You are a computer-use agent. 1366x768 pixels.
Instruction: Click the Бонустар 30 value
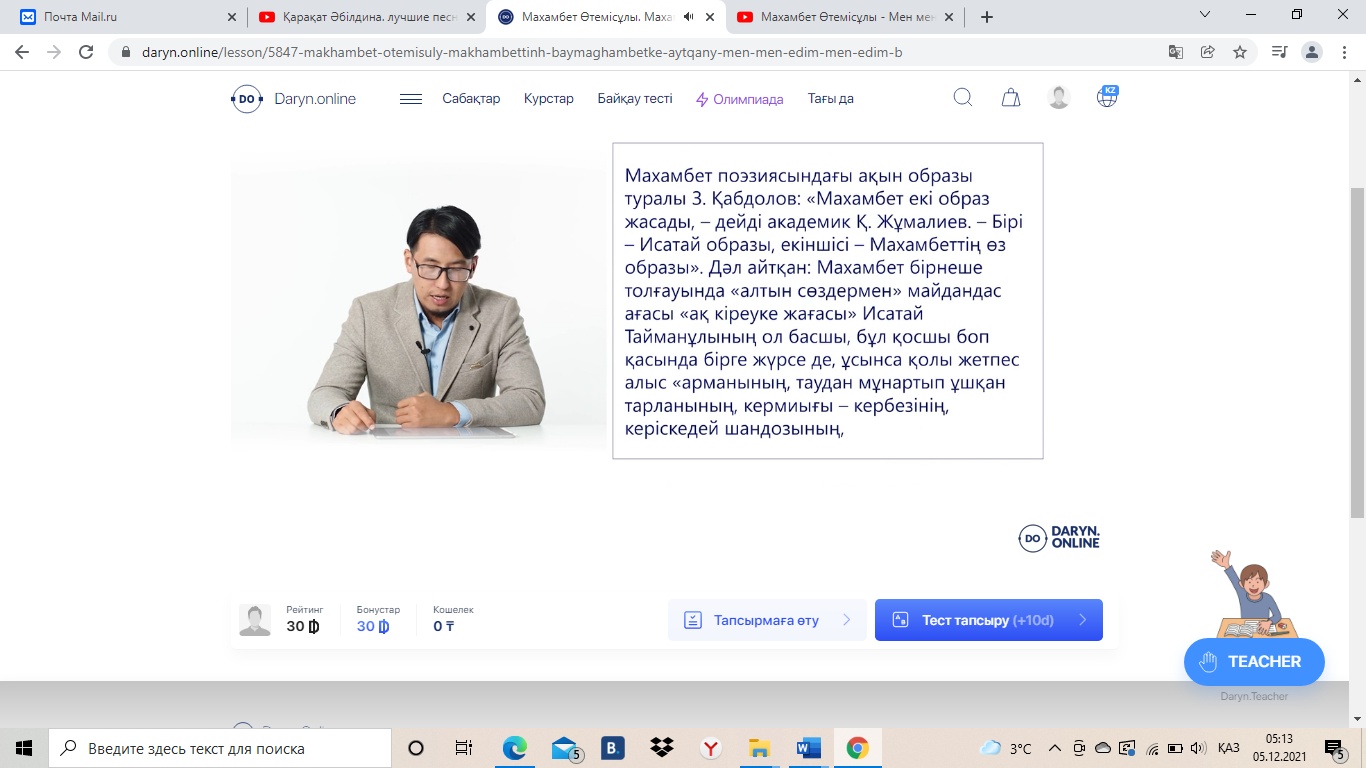(x=373, y=627)
